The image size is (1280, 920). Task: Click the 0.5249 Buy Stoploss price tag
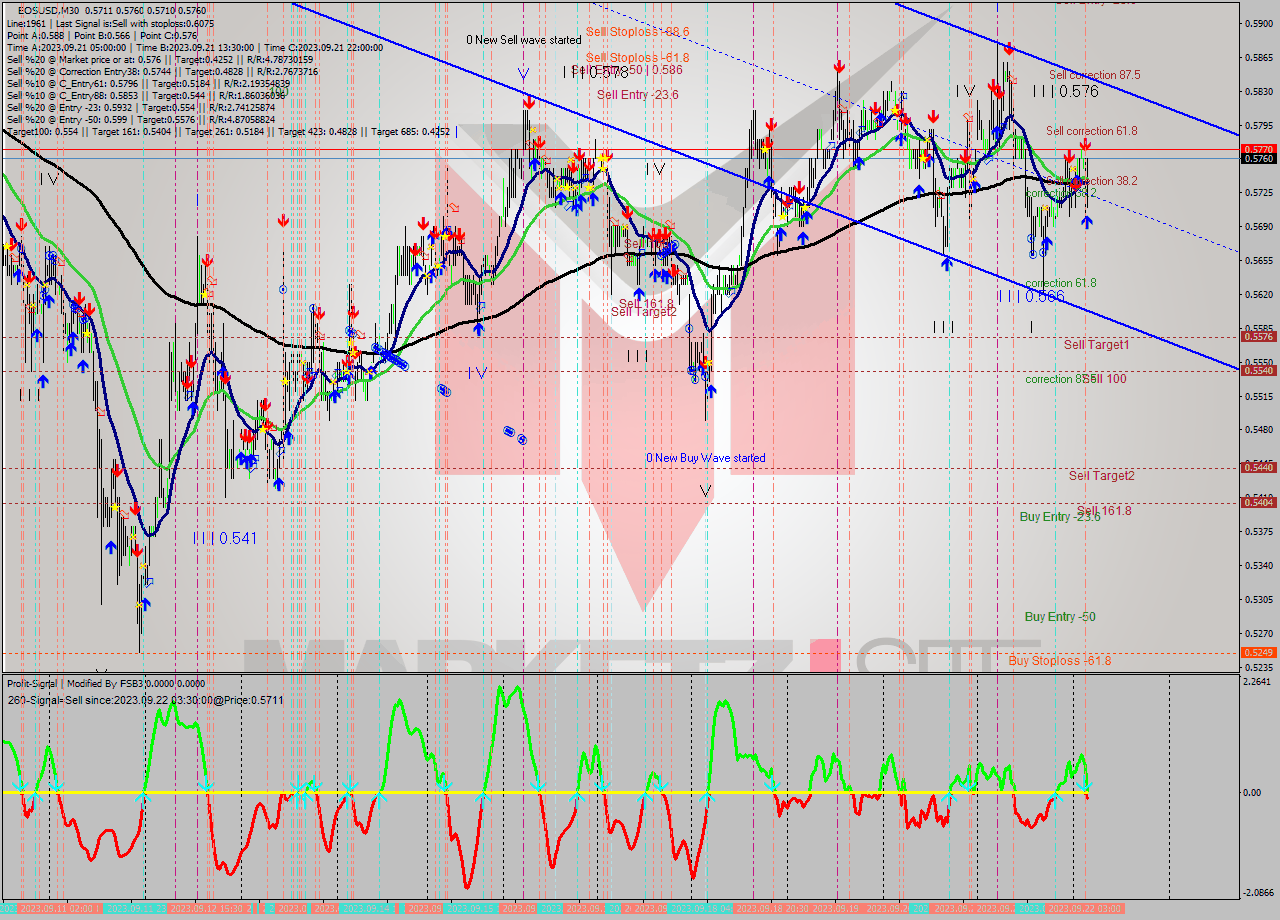[1257, 652]
